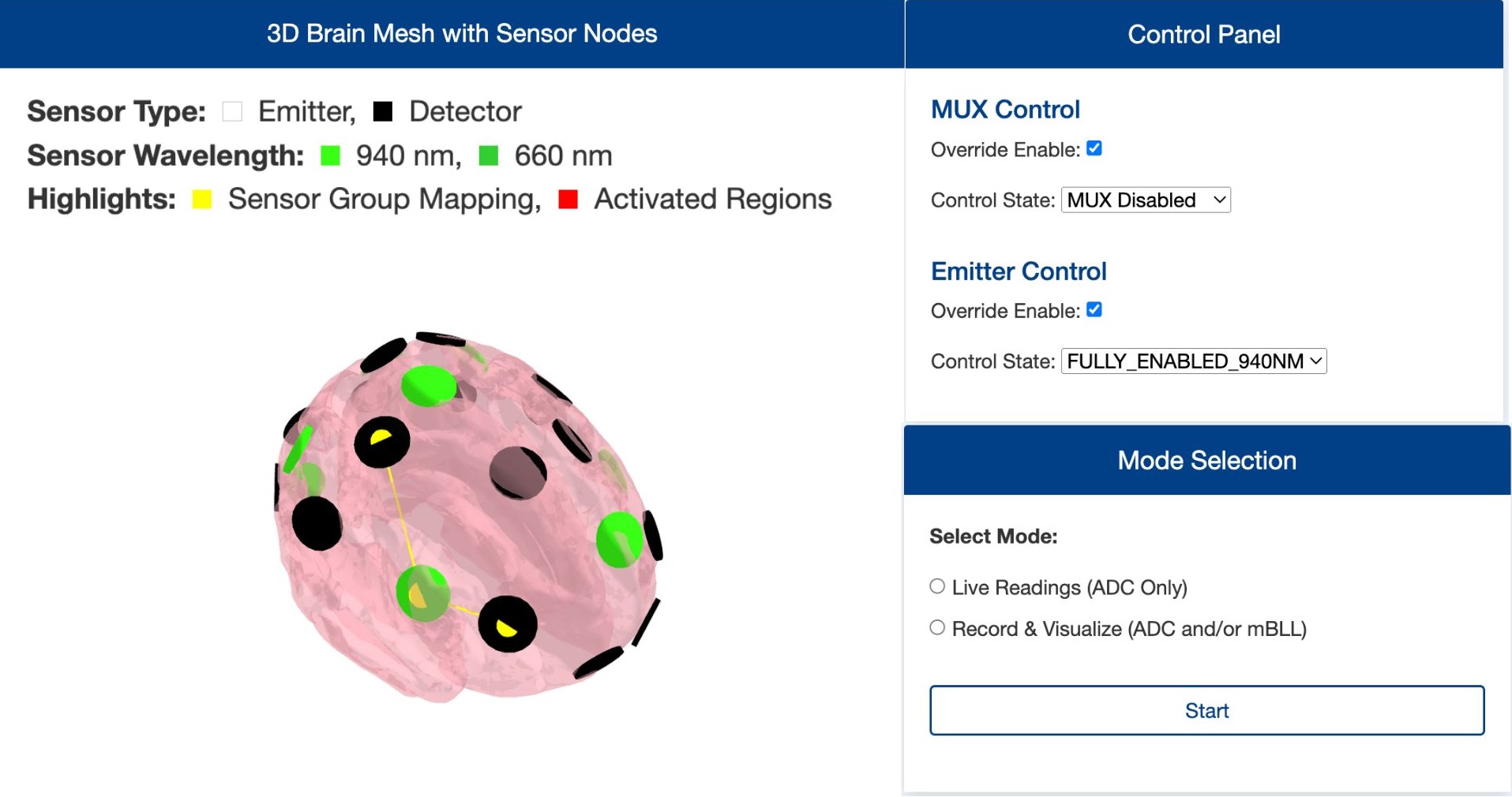The height and width of the screenshot is (797, 1512).
Task: Click the green emitter node on brain's right side
Action: pyautogui.click(x=619, y=539)
